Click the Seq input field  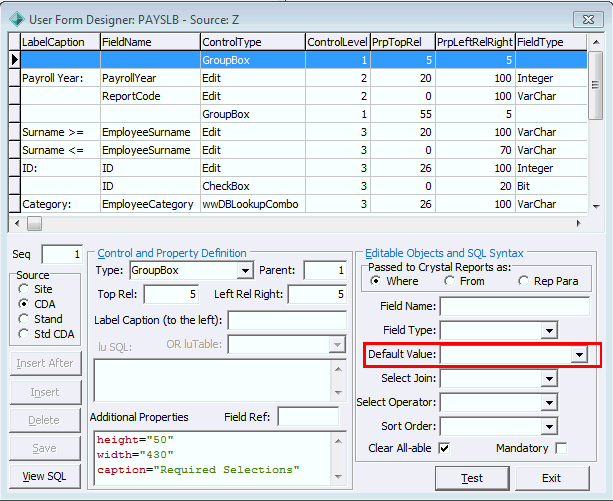[62, 254]
